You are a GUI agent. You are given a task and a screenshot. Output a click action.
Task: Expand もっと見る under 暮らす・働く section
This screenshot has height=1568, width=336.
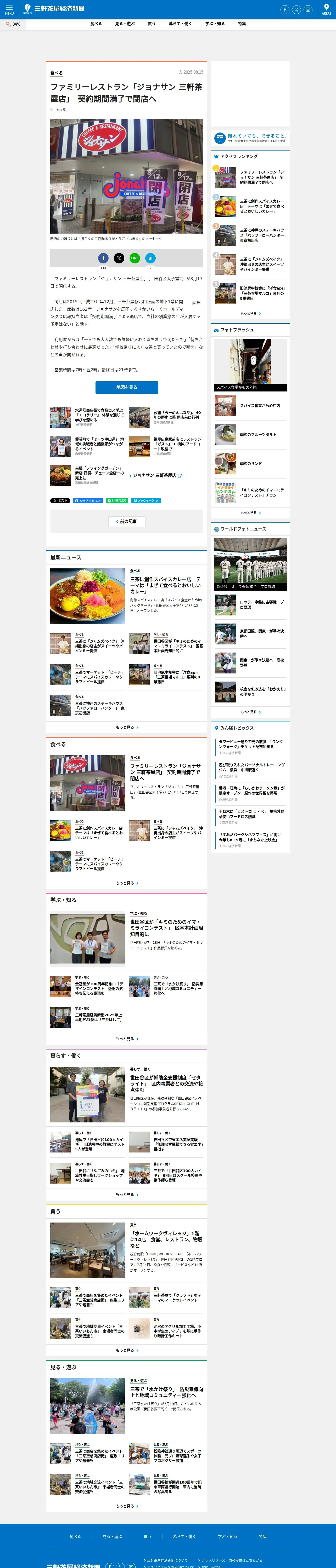click(x=127, y=1194)
